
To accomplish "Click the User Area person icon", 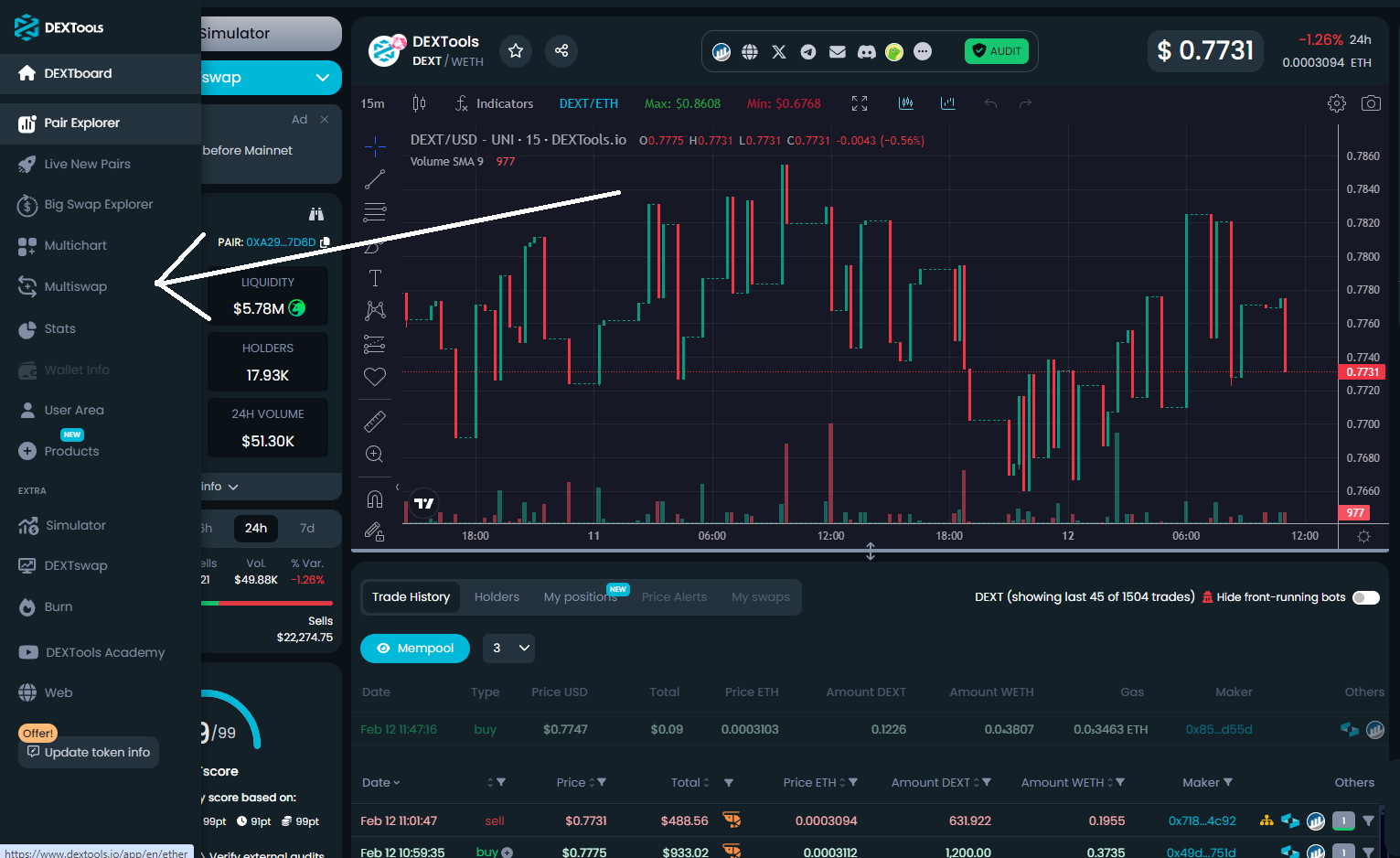I will pyautogui.click(x=27, y=411).
